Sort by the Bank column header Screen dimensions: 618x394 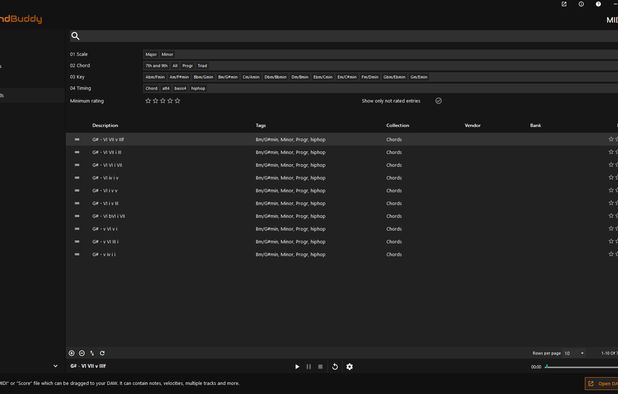click(535, 125)
